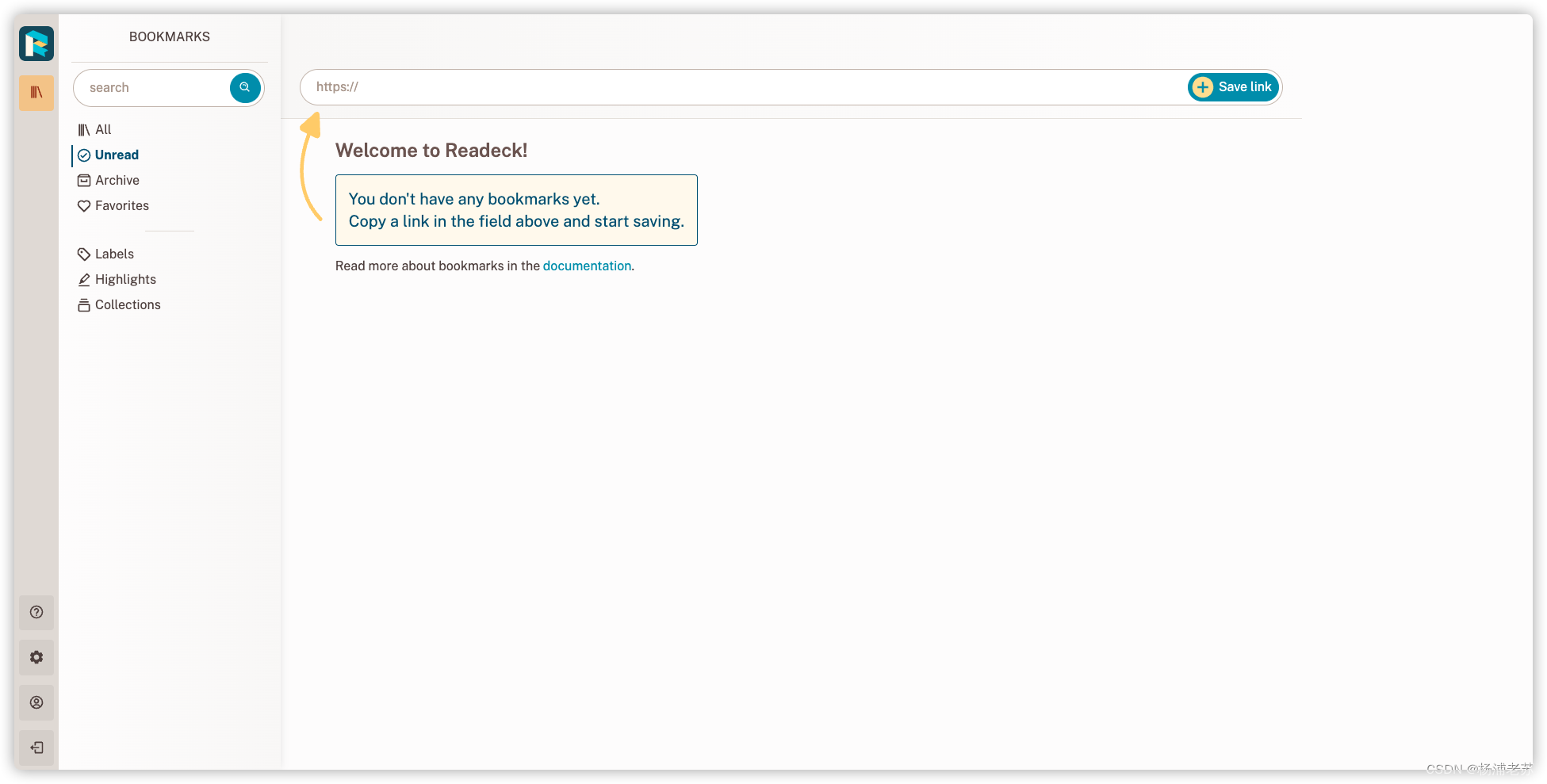Open settings gear icon
Image resolution: width=1547 pixels, height=784 pixels.
[x=36, y=657]
